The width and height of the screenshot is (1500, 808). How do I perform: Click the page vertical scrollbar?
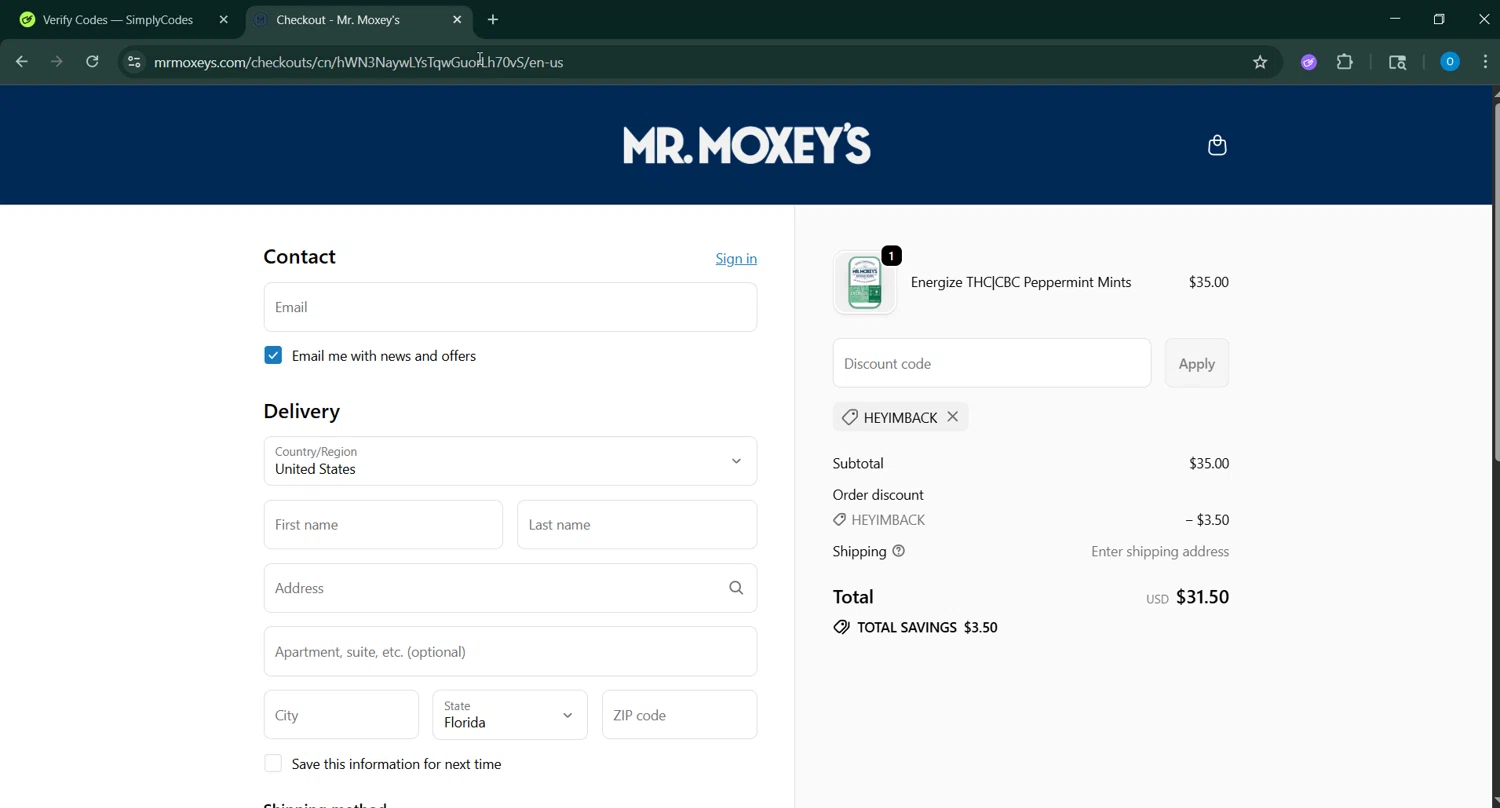point(1496,280)
